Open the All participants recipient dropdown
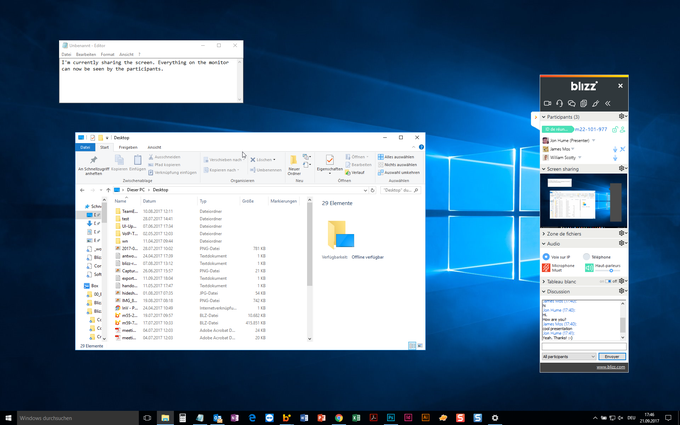The image size is (680, 425). coord(569,356)
